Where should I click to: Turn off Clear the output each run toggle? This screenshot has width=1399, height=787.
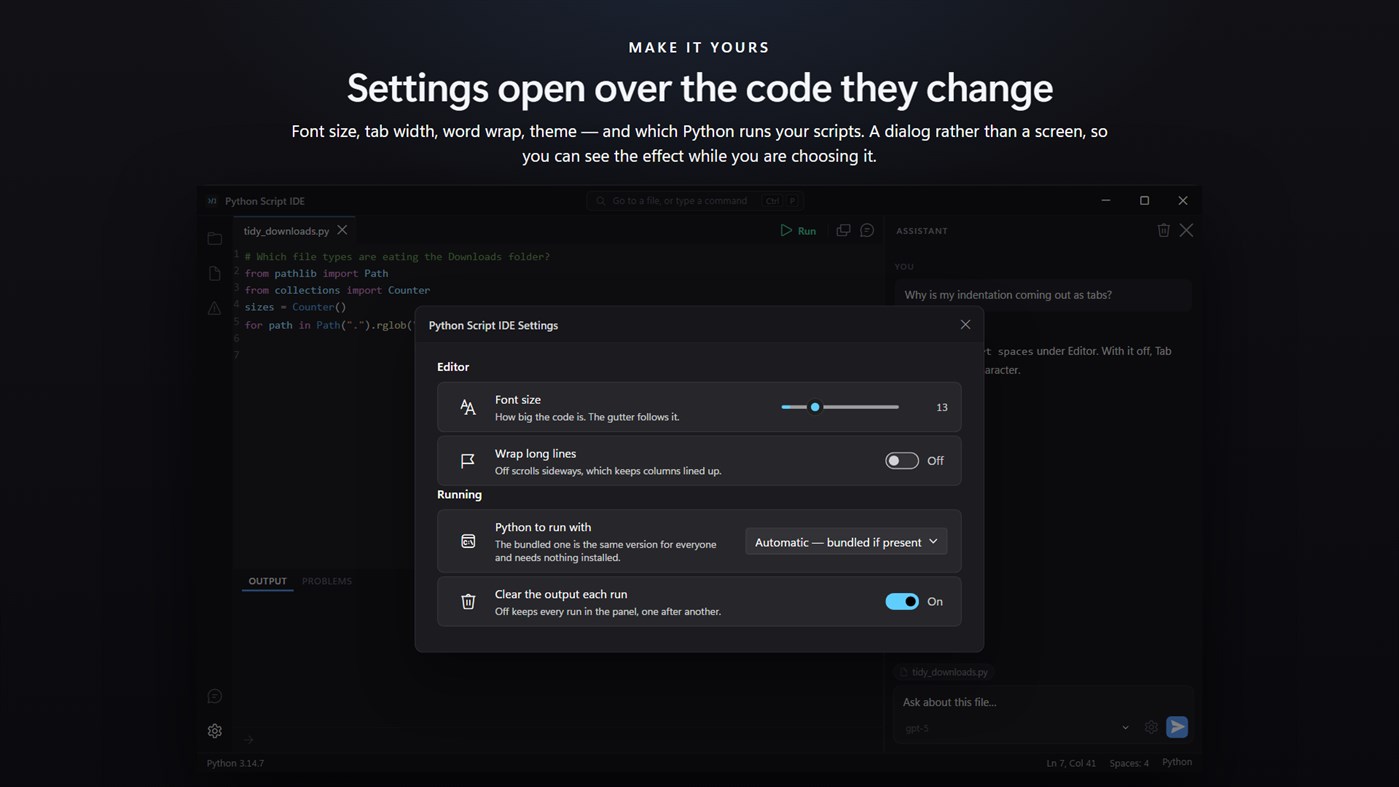902,601
